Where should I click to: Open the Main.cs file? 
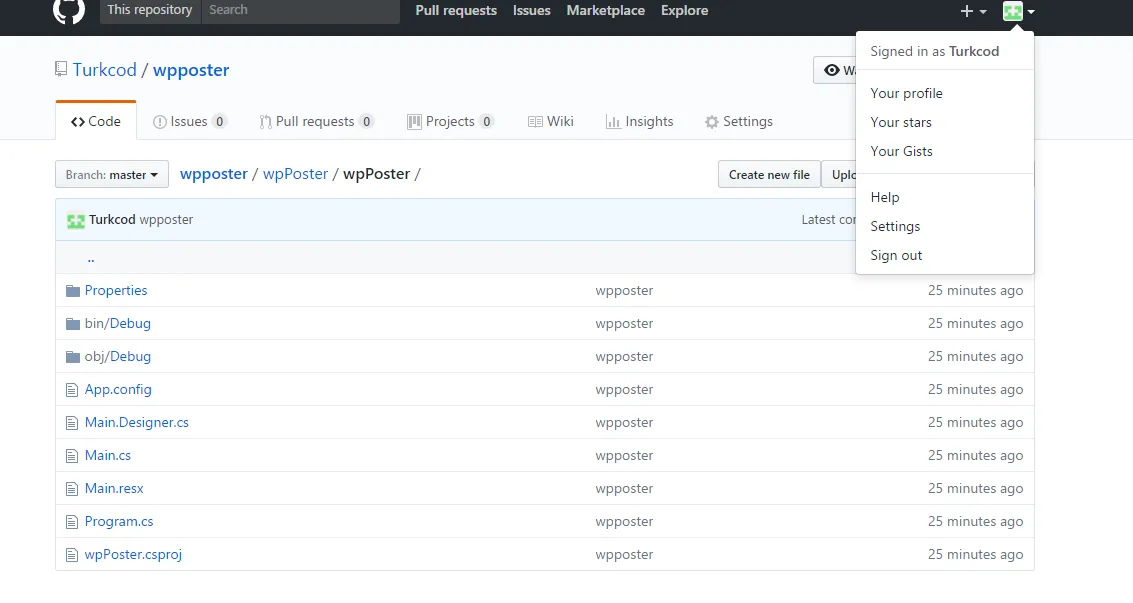(108, 456)
